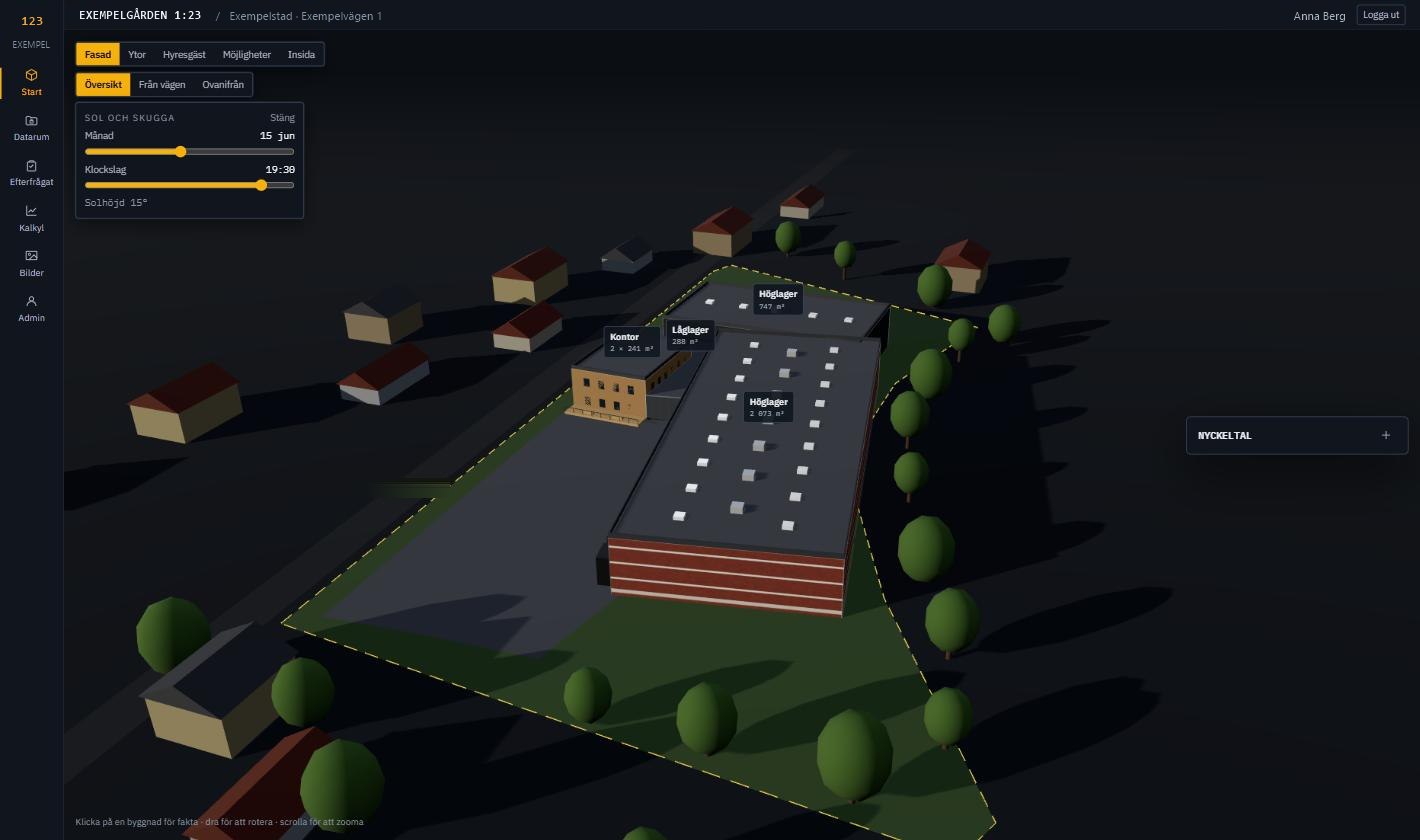Adjust the Månad slider handle
The width and height of the screenshot is (1420, 840).
click(x=181, y=152)
